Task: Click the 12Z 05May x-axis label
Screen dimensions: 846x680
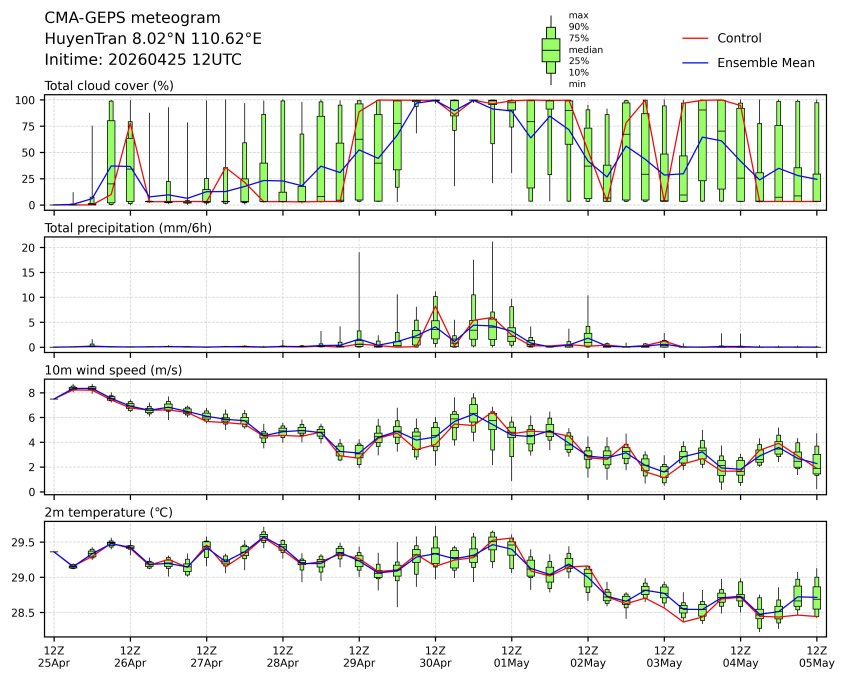Action: [x=817, y=656]
